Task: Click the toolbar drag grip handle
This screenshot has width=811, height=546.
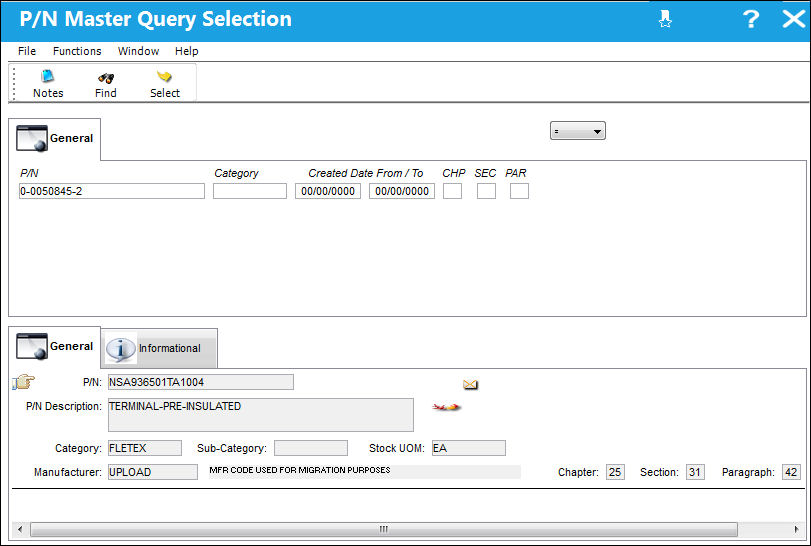Action: pos(14,83)
